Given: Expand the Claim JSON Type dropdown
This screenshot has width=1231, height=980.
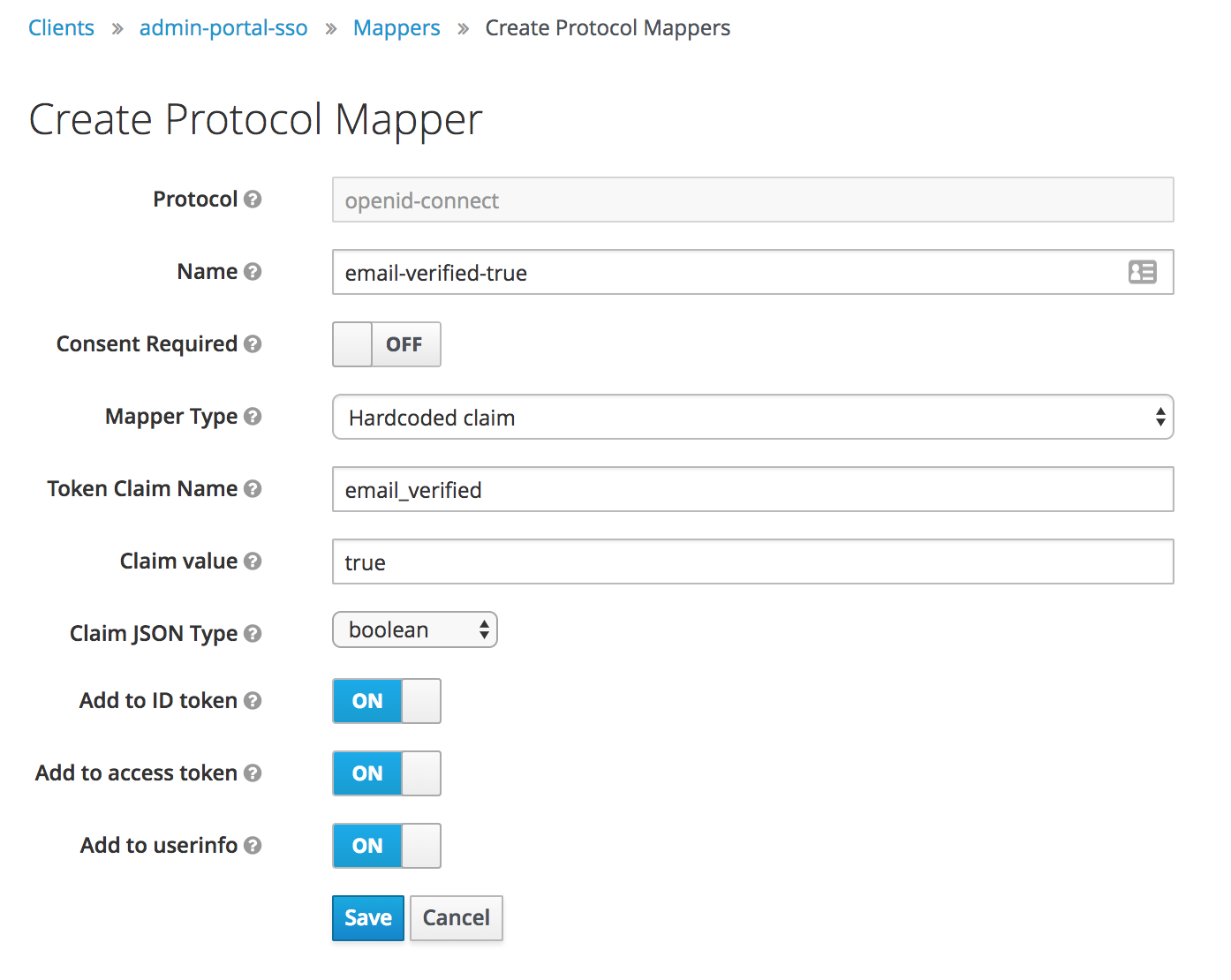Looking at the screenshot, I should [414, 630].
